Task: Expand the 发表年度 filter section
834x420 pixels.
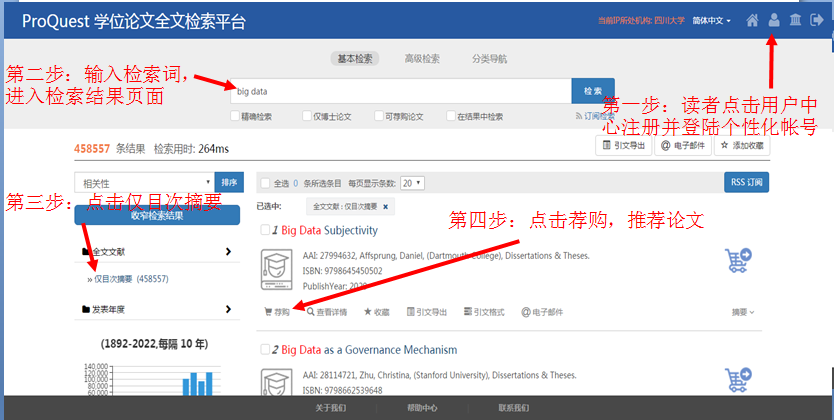Action: 157,309
